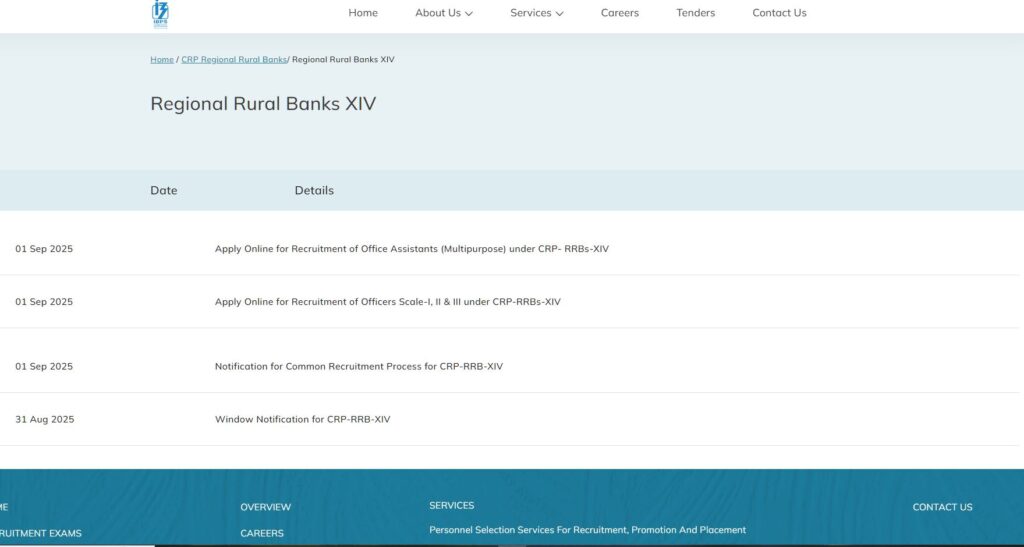Viewport: 1024px width, 547px height.
Task: Click the IBPS logo in the header
Action: pos(160,12)
